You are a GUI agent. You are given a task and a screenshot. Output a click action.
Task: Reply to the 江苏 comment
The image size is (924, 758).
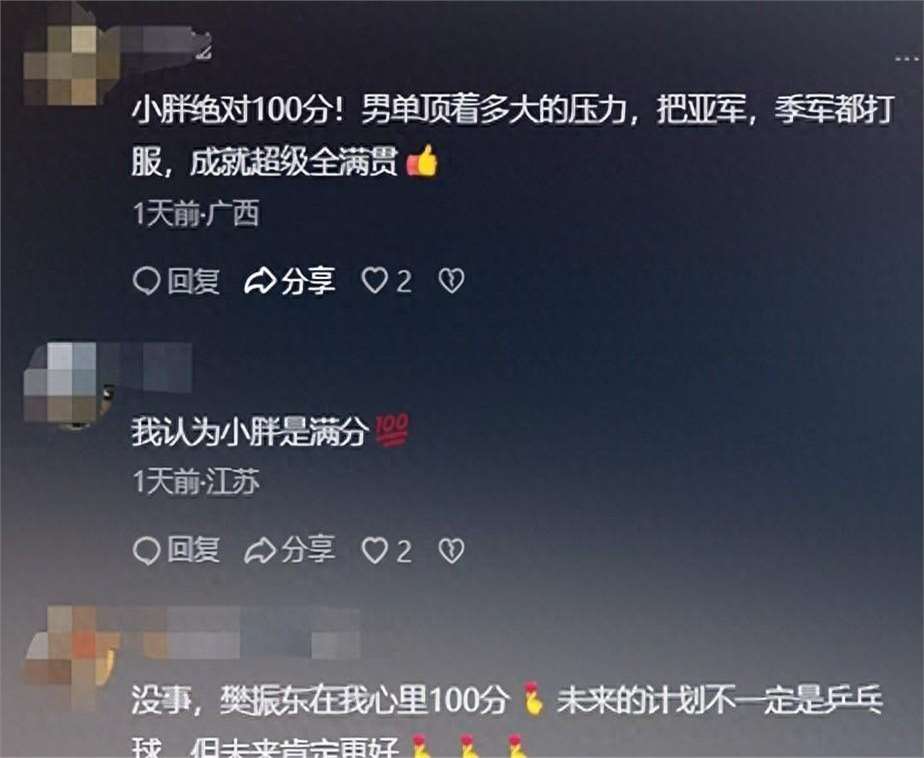[177, 551]
